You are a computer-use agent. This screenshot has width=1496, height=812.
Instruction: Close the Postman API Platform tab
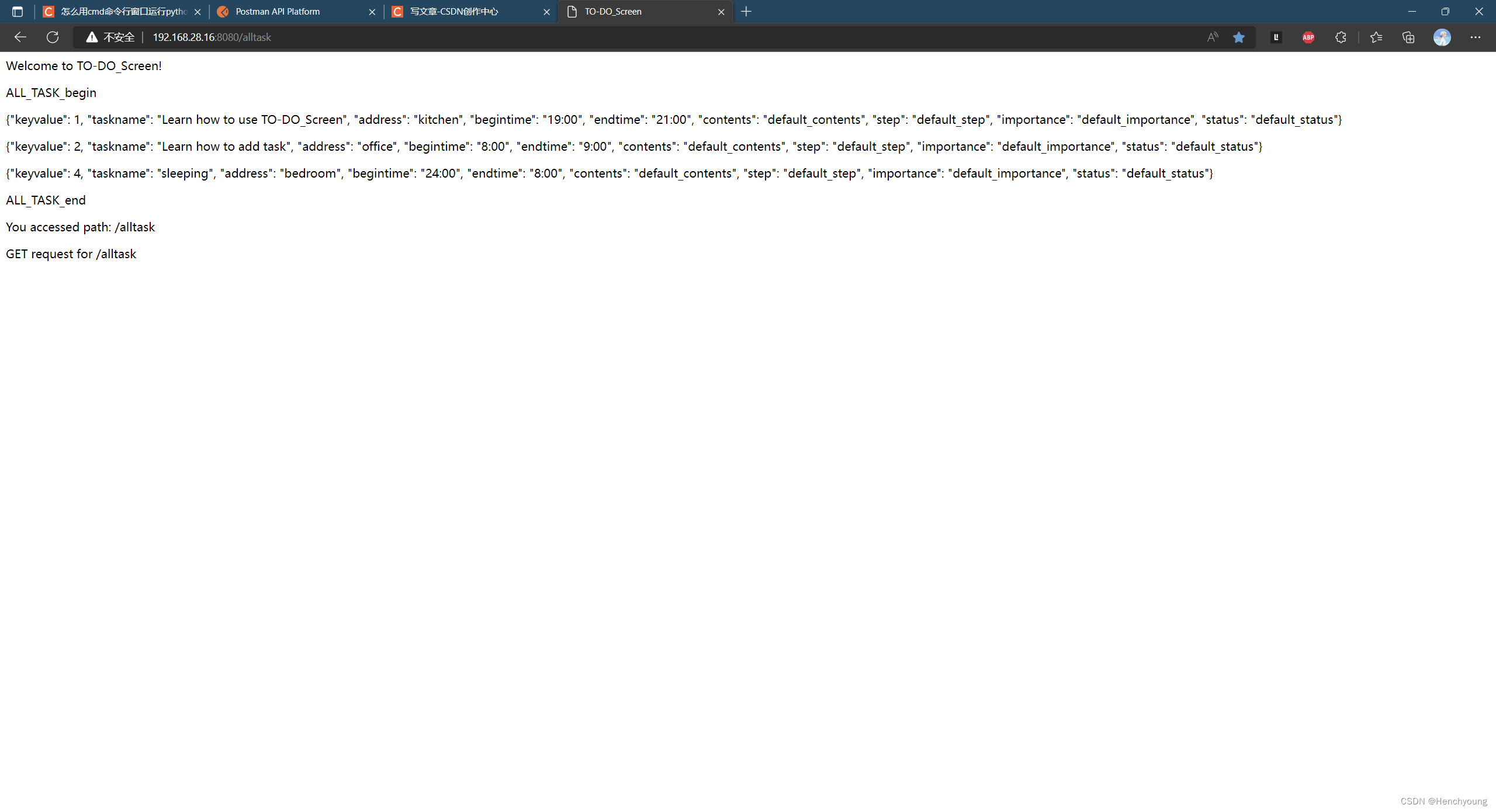click(372, 12)
